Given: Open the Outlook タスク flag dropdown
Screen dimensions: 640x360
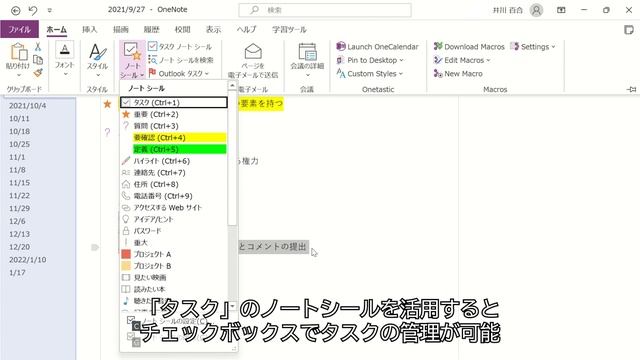Looking at the screenshot, I should point(179,73).
